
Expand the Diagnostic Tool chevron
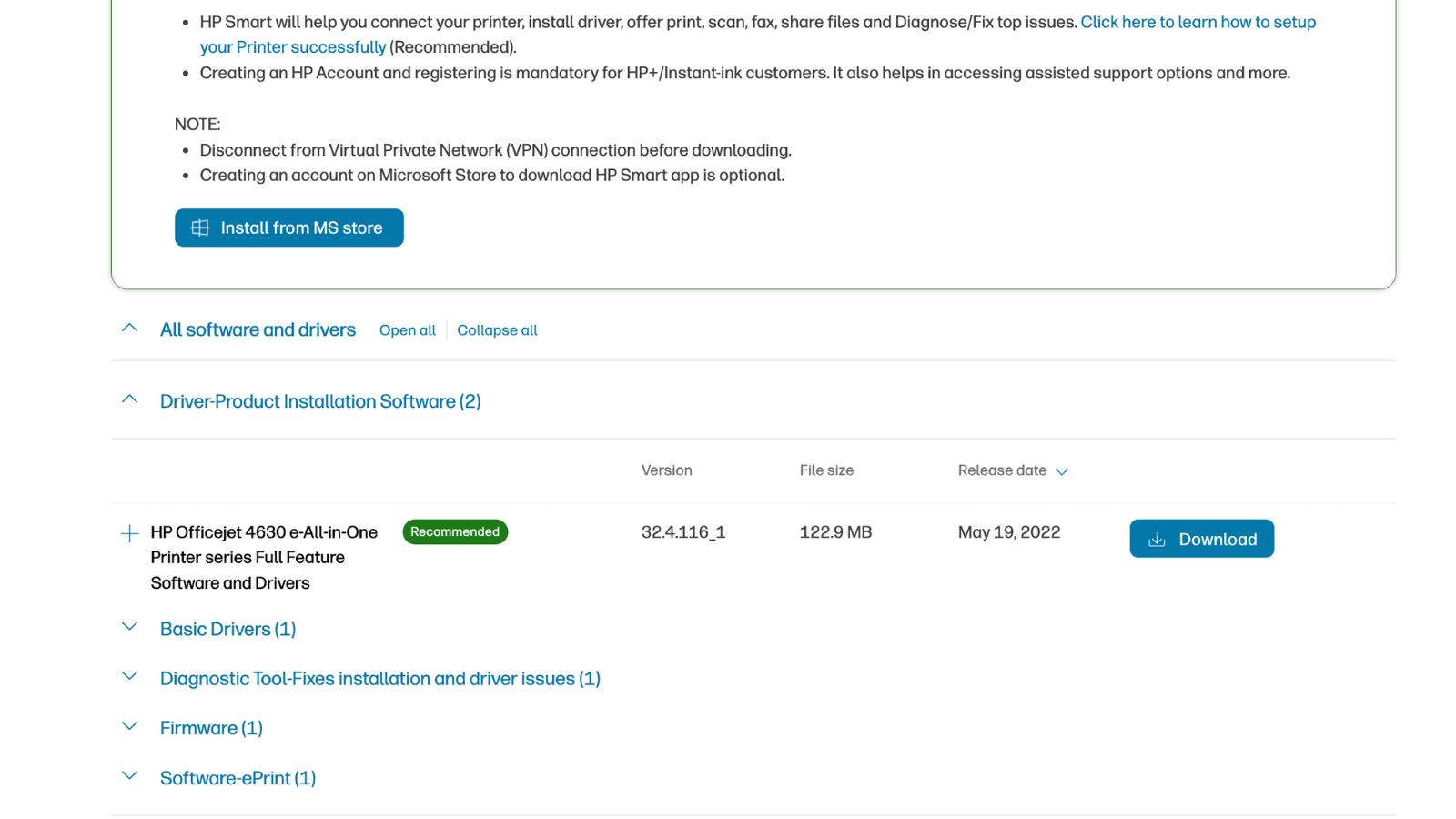pos(129,676)
